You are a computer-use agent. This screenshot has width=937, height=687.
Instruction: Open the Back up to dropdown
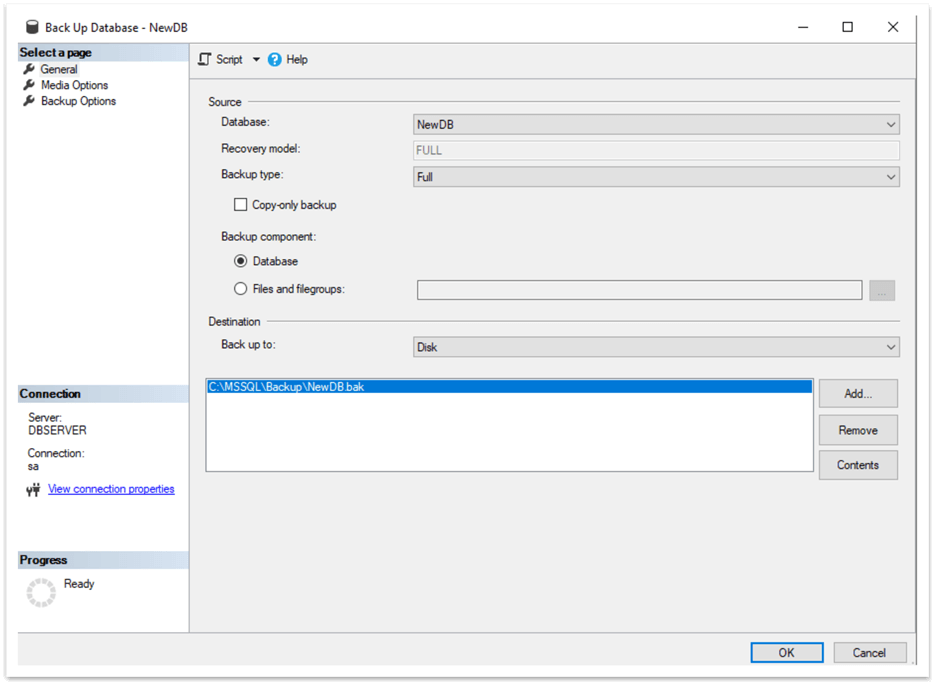tap(890, 345)
